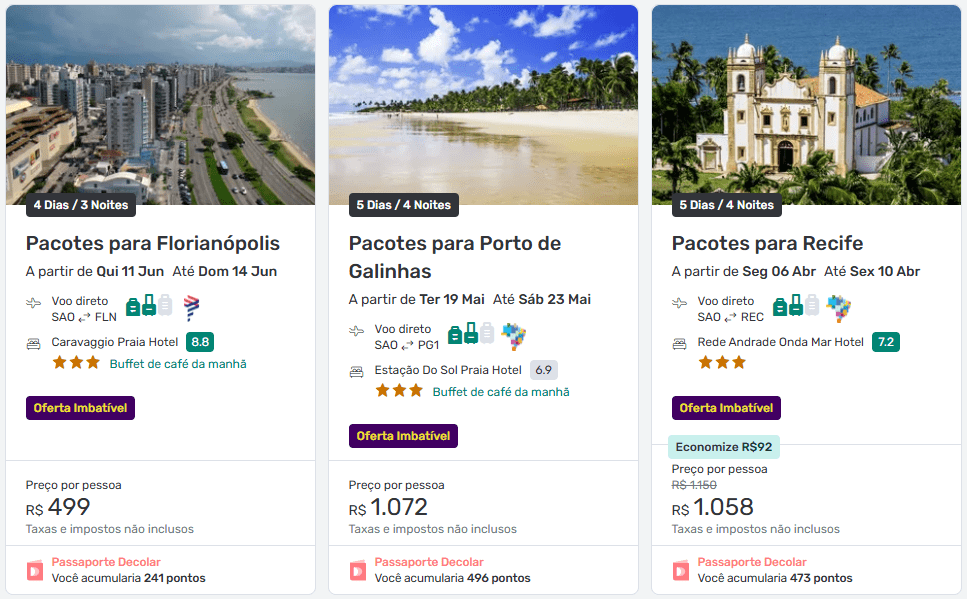
Task: Open the Florianópolis city photo
Action: (x=160, y=100)
